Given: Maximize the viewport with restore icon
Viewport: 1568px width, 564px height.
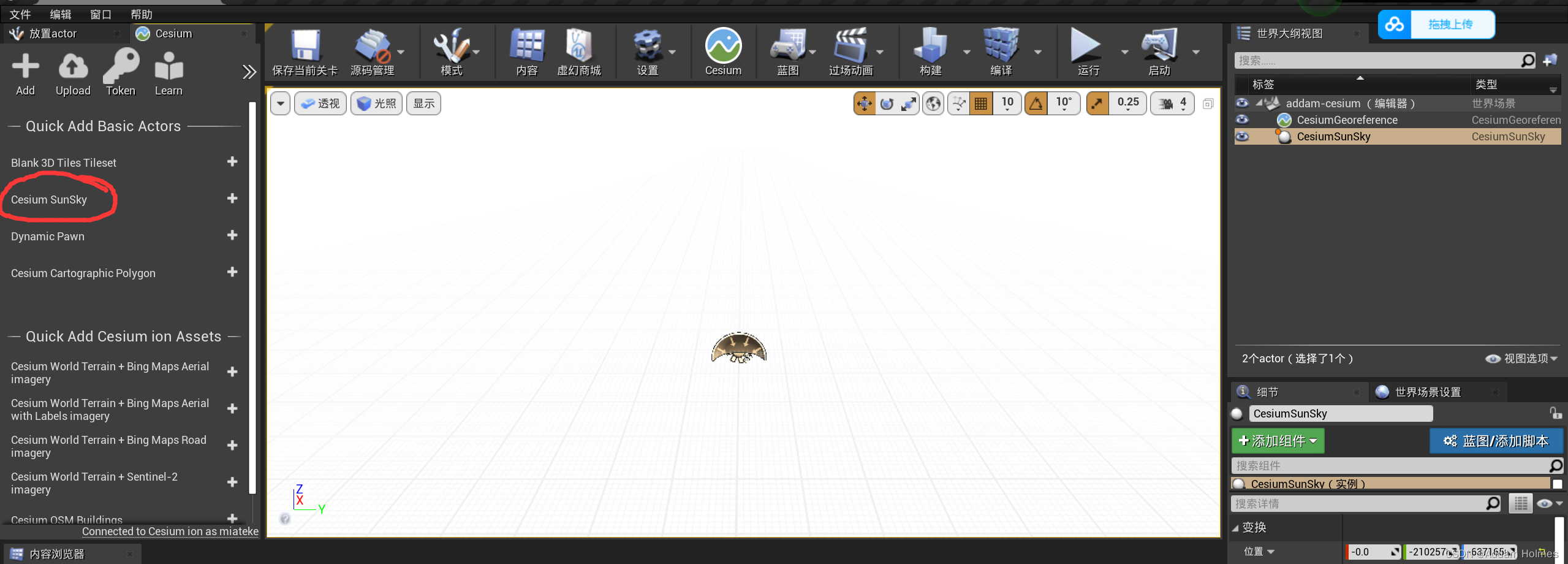Looking at the screenshot, I should (x=1208, y=104).
